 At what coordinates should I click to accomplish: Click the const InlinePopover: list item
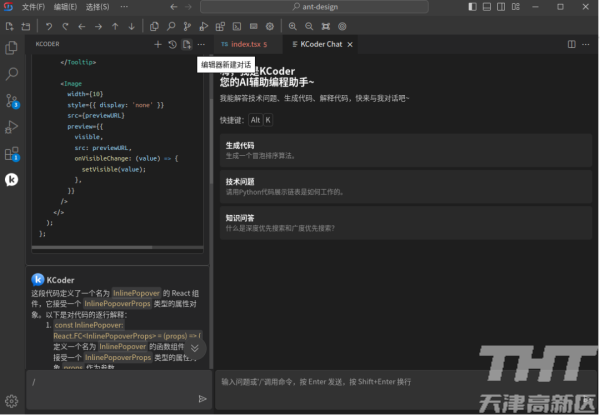click(x=89, y=325)
